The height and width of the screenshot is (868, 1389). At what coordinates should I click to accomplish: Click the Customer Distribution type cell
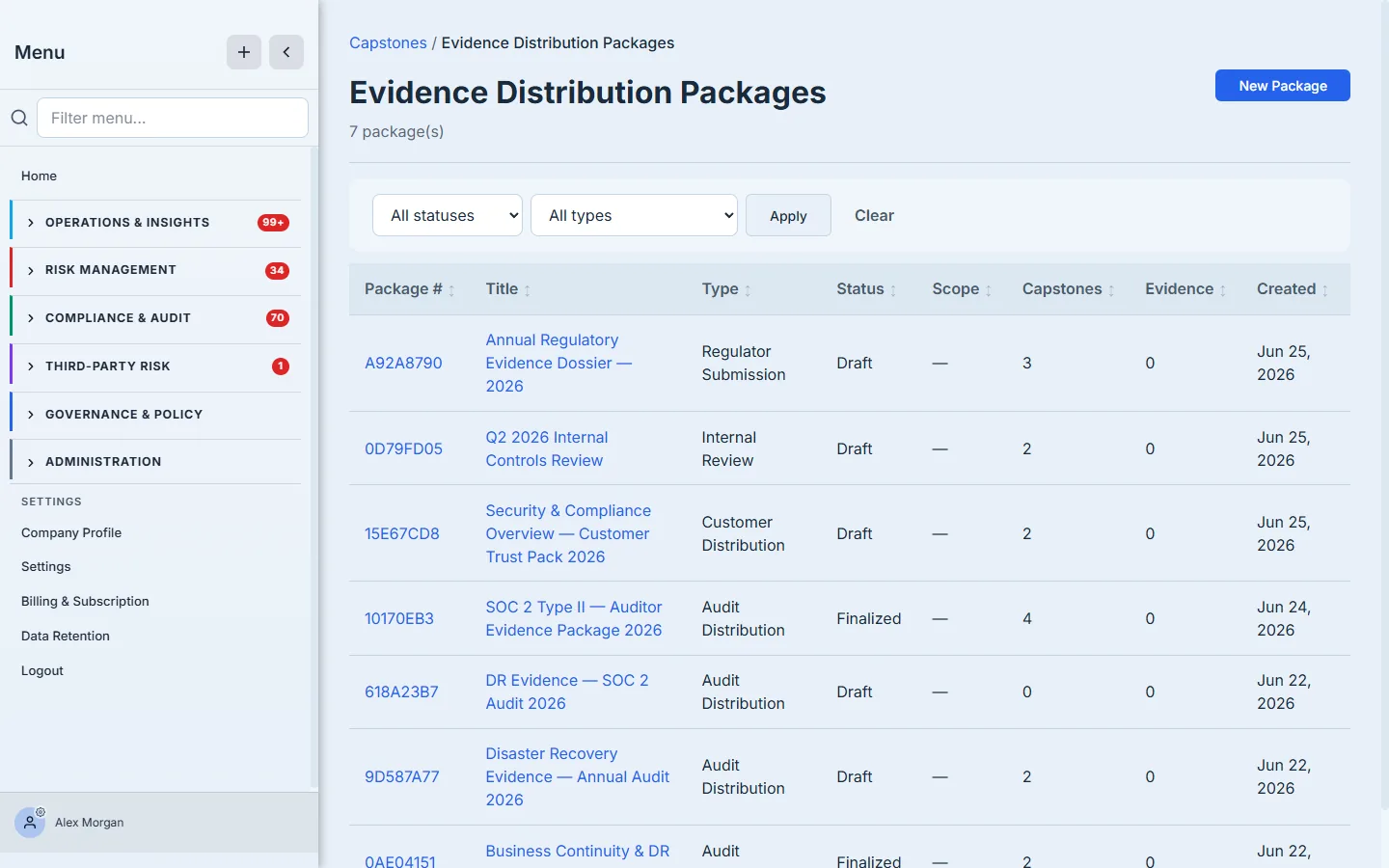click(744, 533)
